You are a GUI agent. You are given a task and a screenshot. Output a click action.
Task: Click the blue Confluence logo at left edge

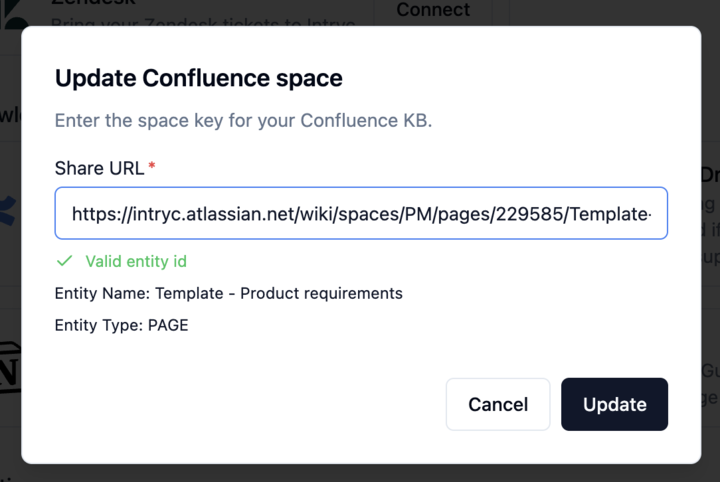(10, 211)
